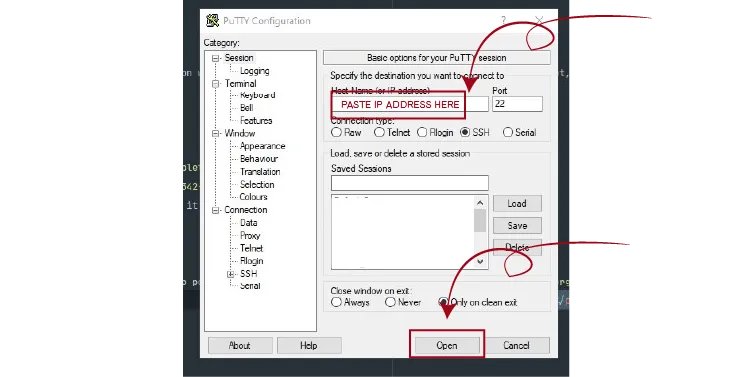Open the Appearance settings category
This screenshot has height=377, width=752.
click(262, 146)
